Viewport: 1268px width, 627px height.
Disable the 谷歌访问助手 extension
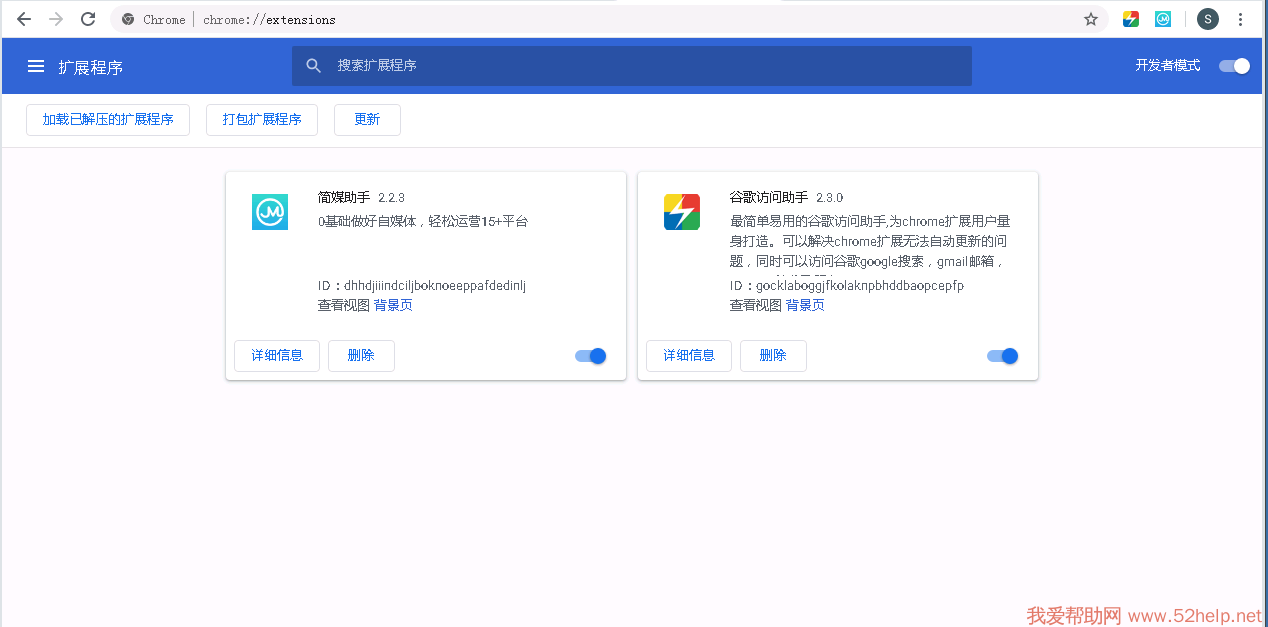[x=1003, y=356]
